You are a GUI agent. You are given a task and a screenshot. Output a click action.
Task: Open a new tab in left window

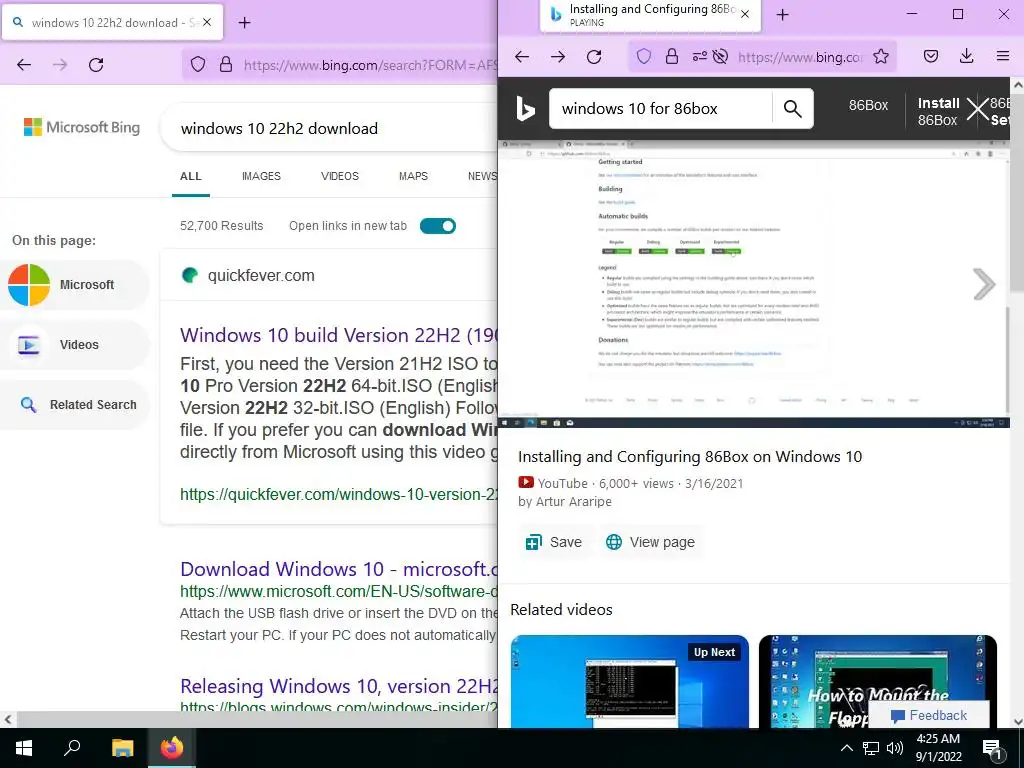244,23
